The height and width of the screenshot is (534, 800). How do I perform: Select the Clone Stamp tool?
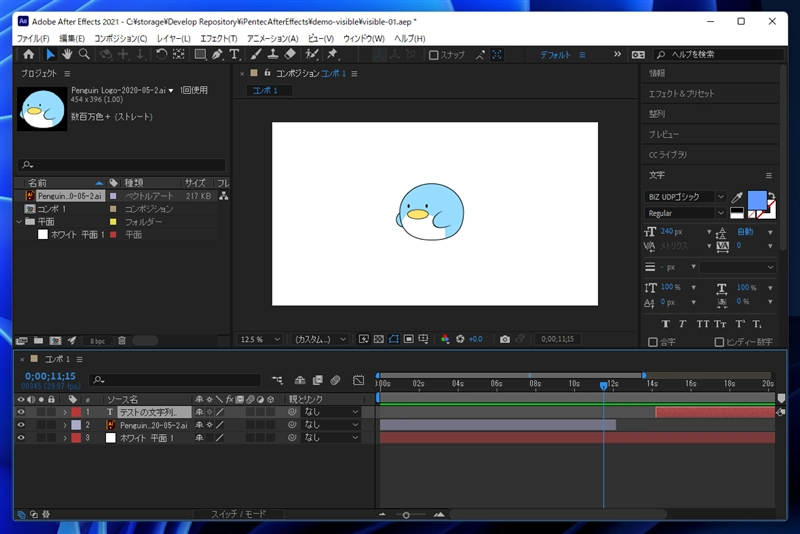click(x=273, y=54)
